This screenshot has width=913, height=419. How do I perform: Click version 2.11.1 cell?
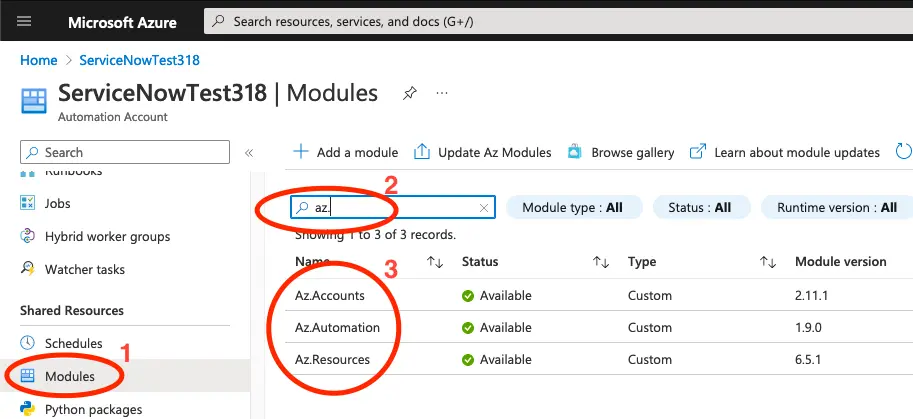pyautogui.click(x=811, y=296)
